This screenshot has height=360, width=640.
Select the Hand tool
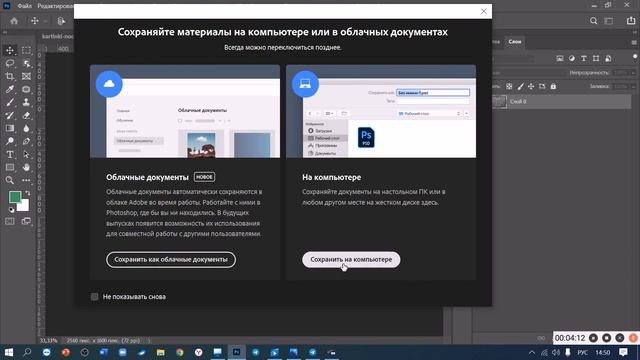click(26, 167)
